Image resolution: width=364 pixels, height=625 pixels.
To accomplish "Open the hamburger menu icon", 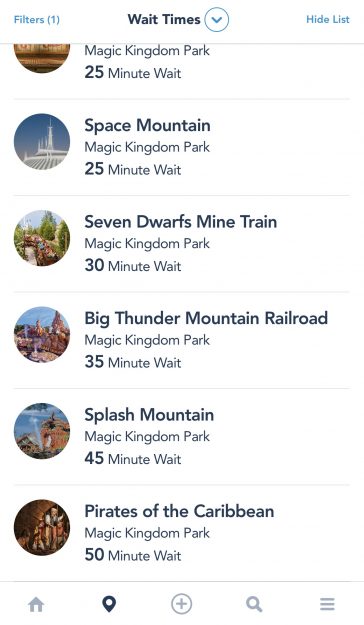I will (x=327, y=604).
